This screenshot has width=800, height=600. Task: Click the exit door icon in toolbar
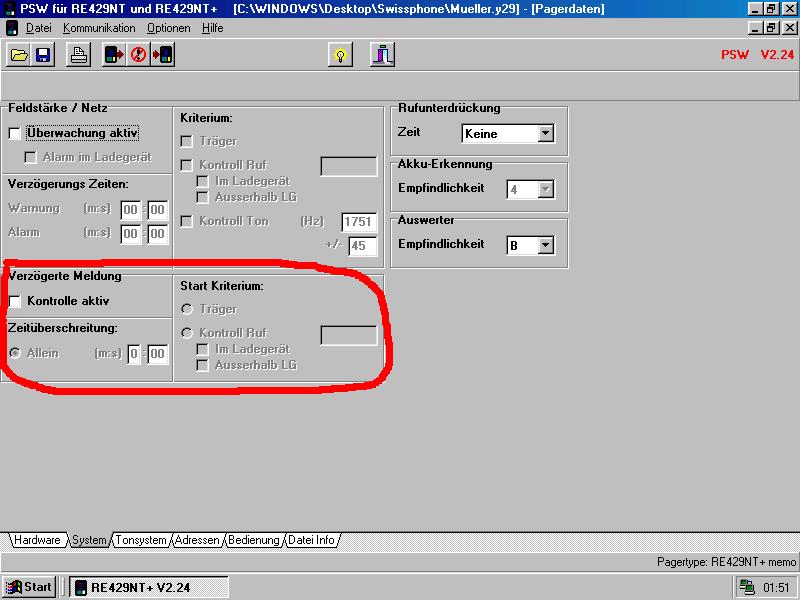coord(382,55)
